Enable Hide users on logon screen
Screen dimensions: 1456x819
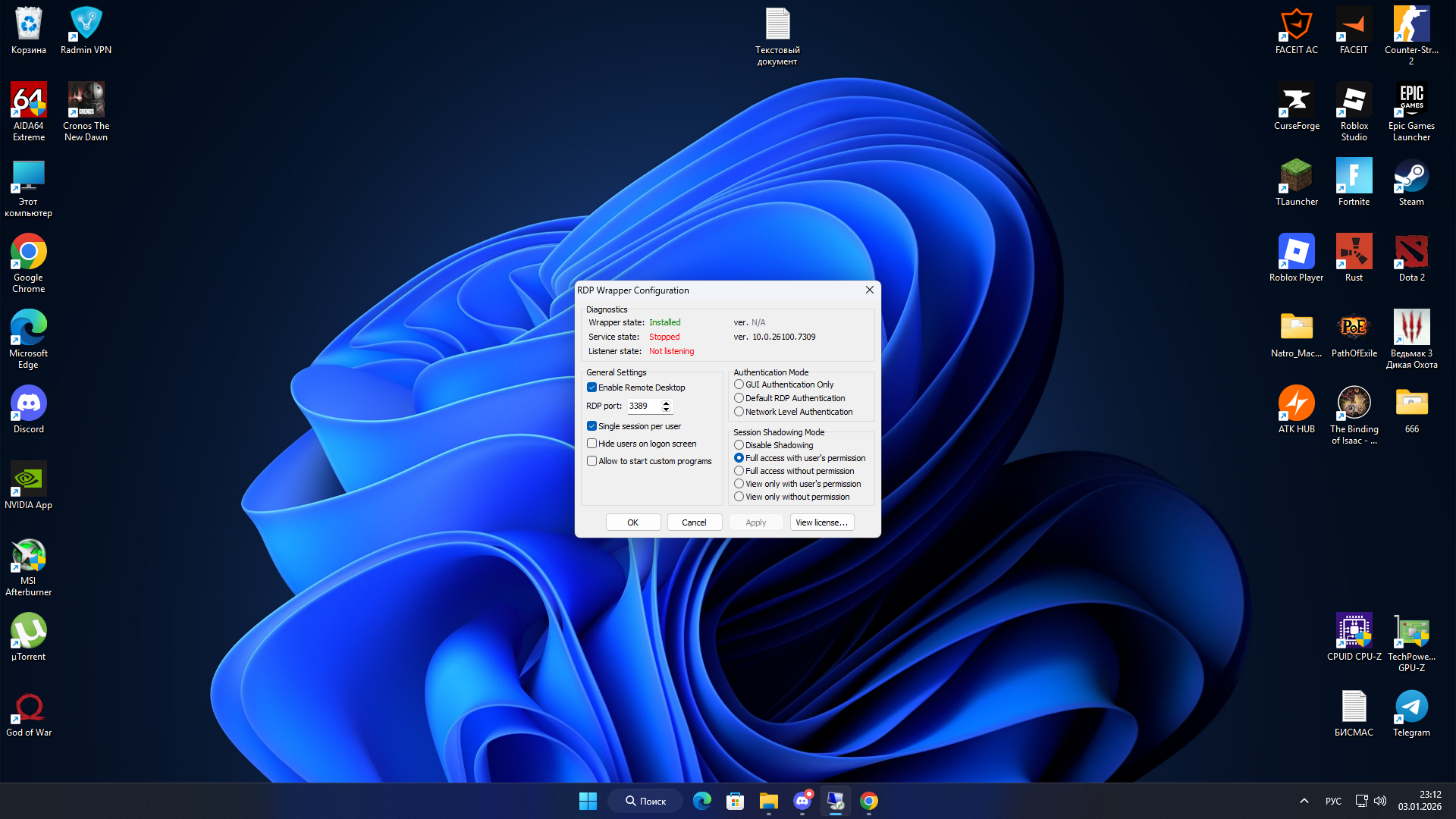tap(591, 444)
